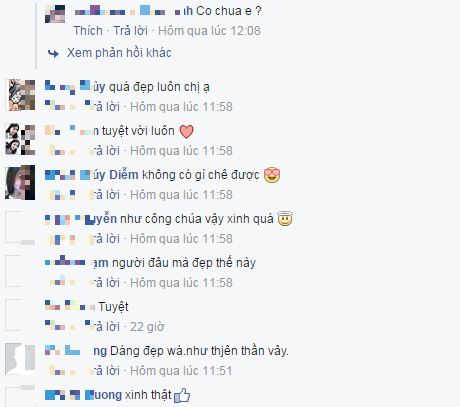Click 'Thích' on the 'Co chua e ?' reply
This screenshot has height=407, width=460.
click(x=88, y=31)
